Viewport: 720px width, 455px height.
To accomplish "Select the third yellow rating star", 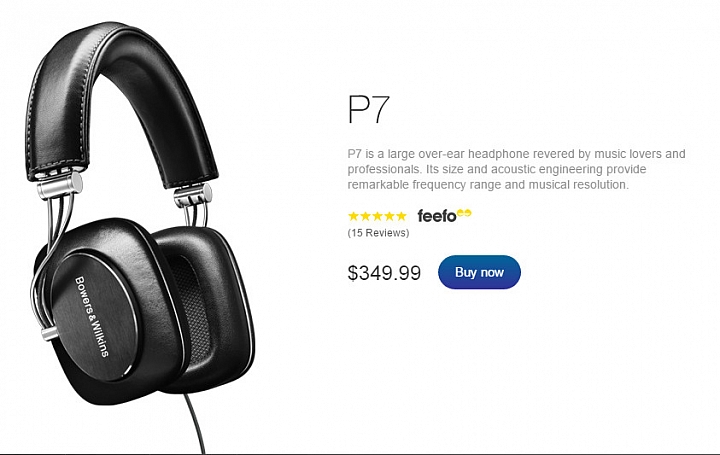I will click(x=377, y=216).
